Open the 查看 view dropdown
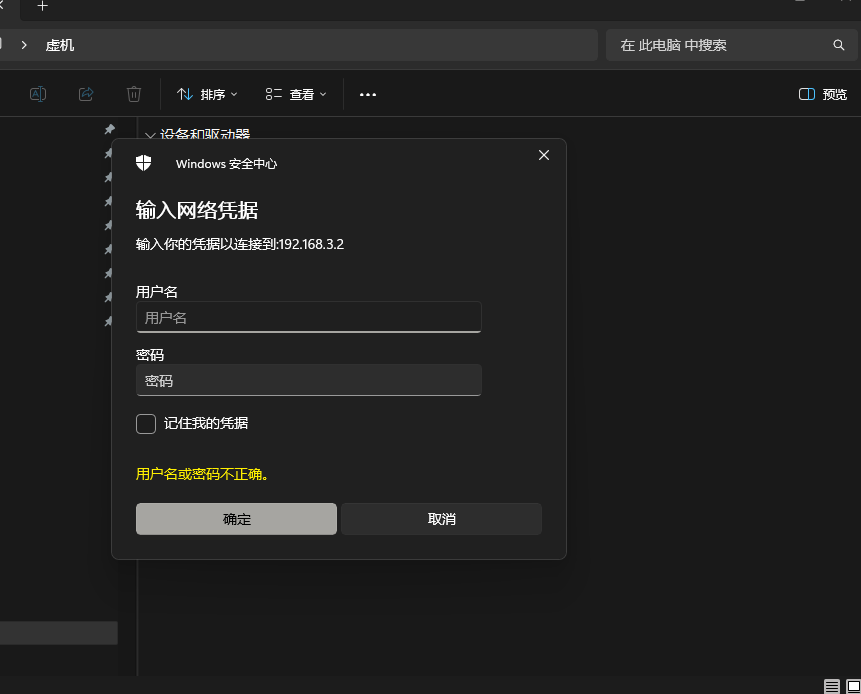The width and height of the screenshot is (861, 694). coord(296,94)
